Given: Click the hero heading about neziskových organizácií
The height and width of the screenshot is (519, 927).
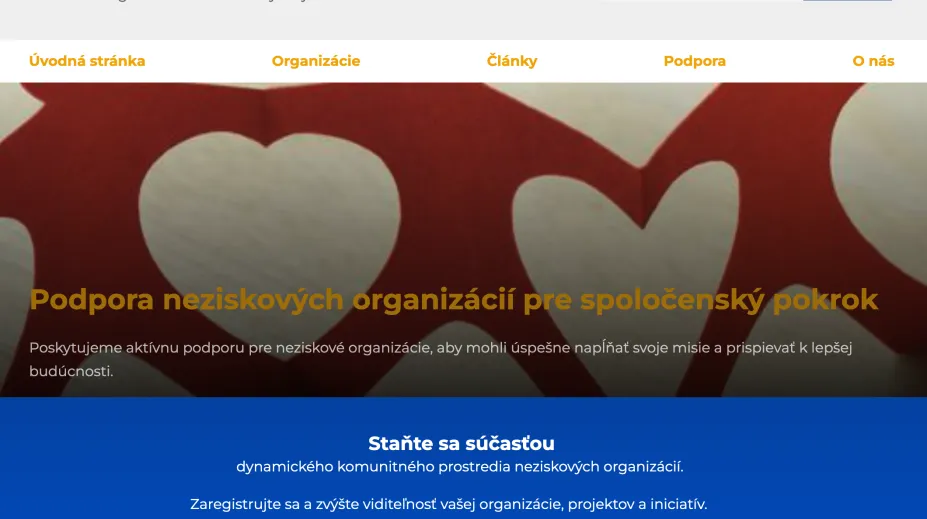Looking at the screenshot, I should click(x=453, y=300).
